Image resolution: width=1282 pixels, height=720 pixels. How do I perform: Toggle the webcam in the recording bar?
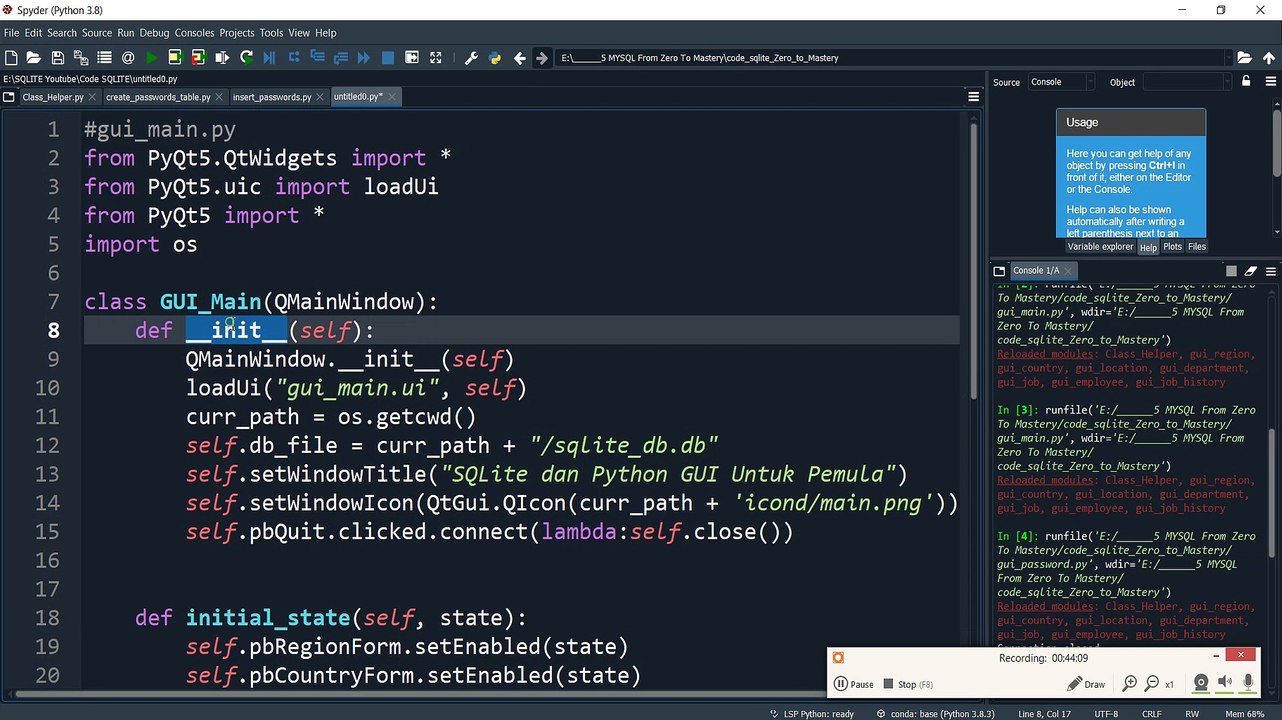(x=1201, y=683)
